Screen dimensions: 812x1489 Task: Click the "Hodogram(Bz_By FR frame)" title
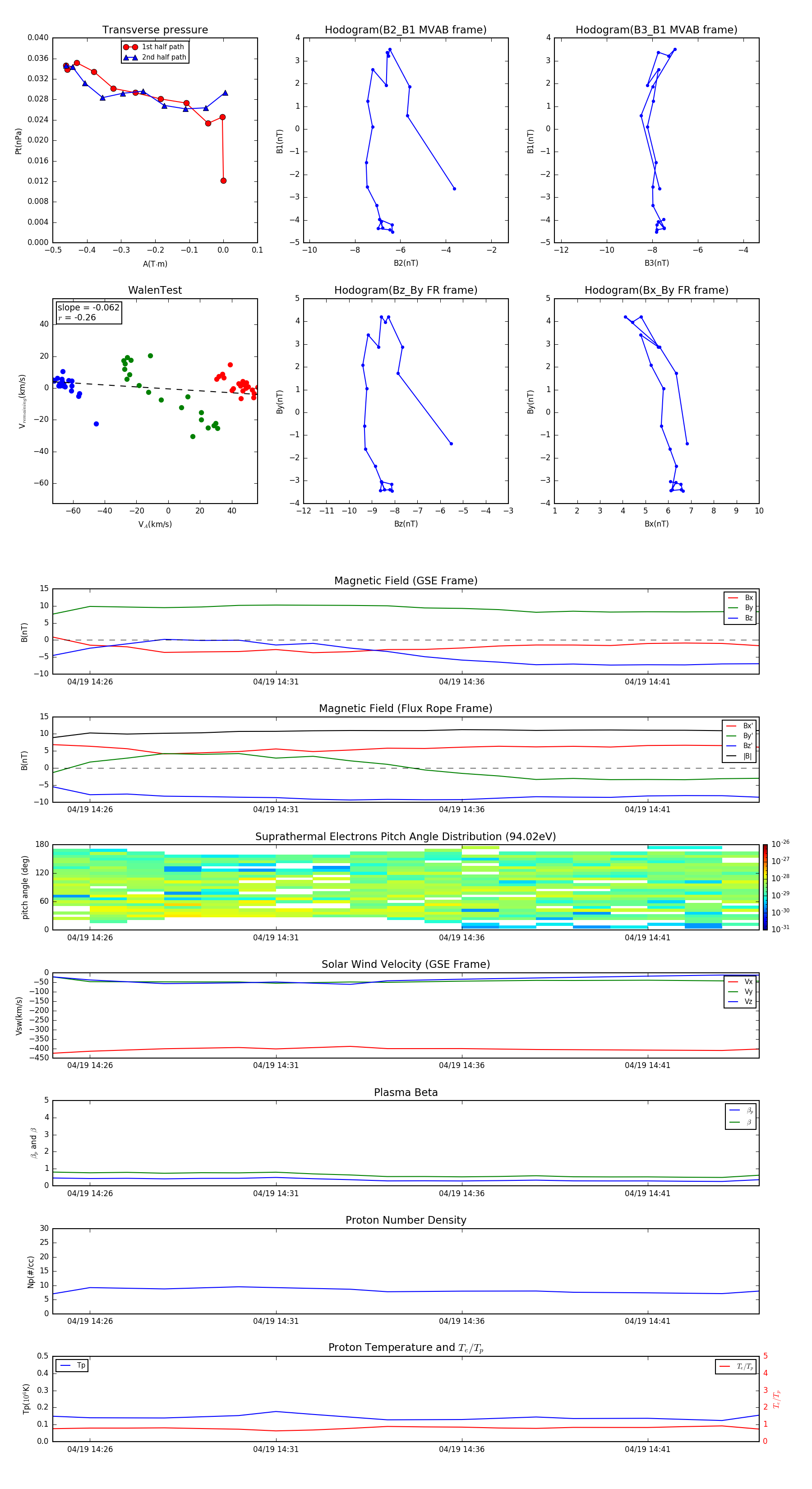coord(406,290)
